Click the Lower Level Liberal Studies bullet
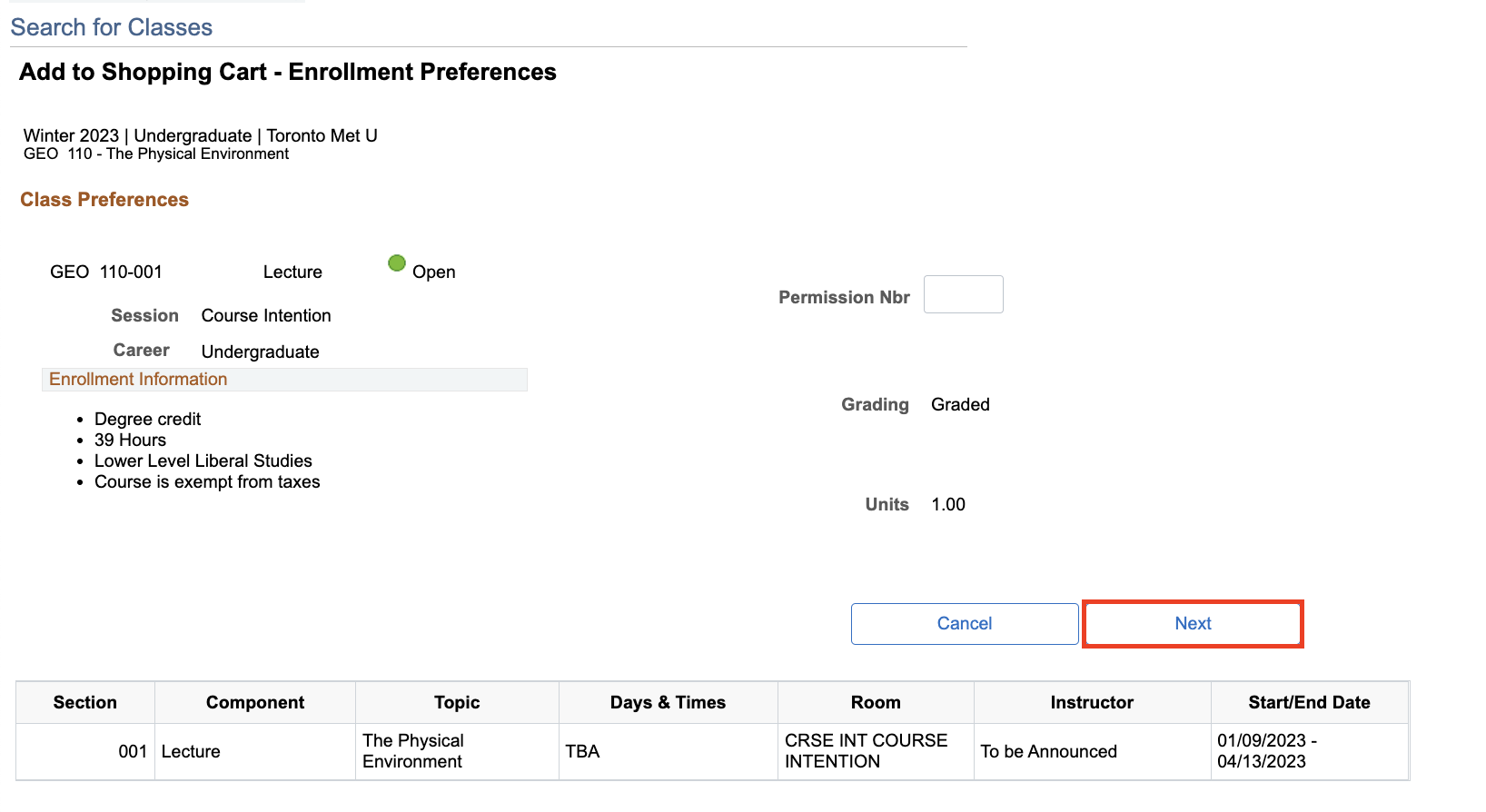Screen dimensions: 1486x812 pyautogui.click(x=203, y=461)
